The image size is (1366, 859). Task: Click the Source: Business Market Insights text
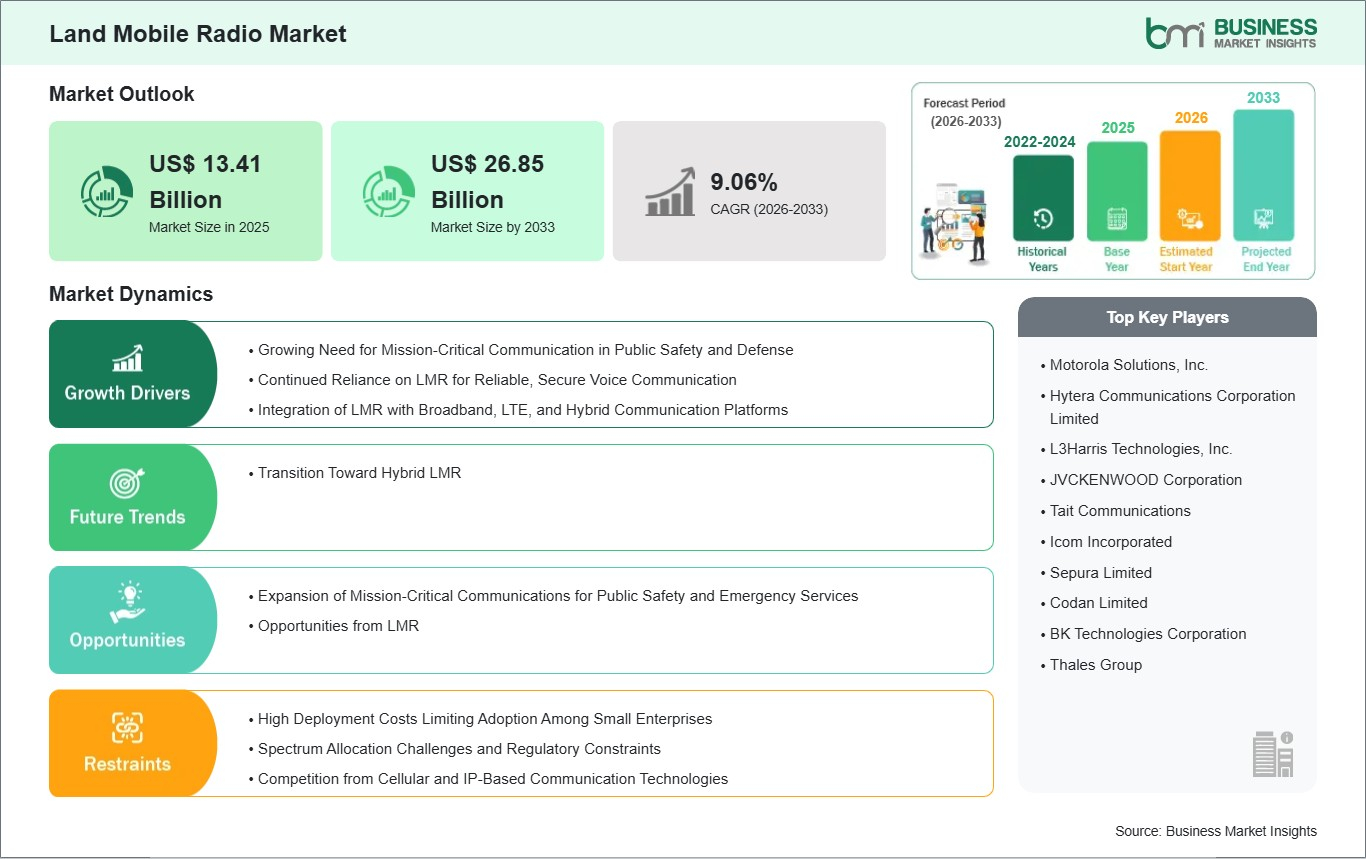[1215, 831]
